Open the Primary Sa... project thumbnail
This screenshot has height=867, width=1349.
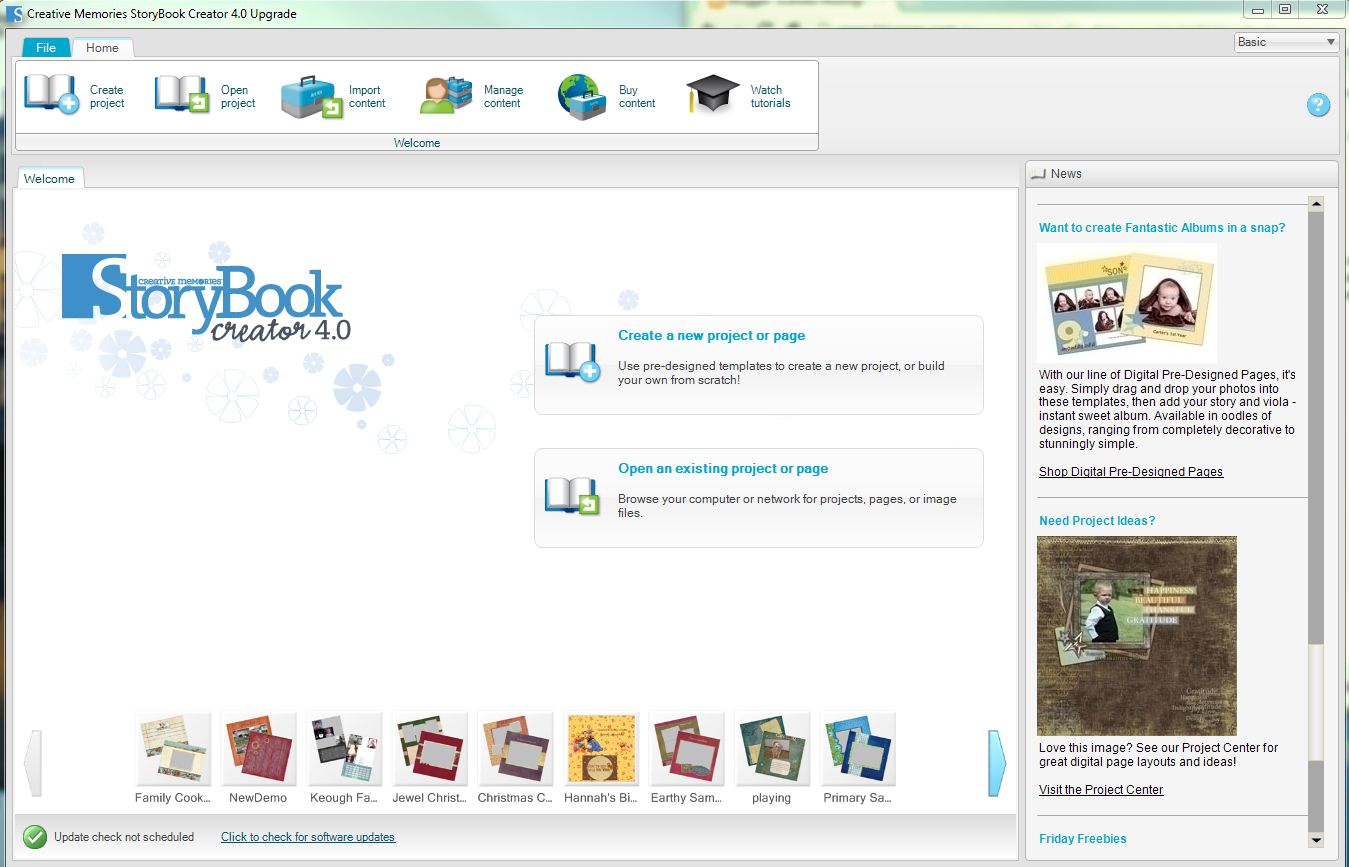pos(858,750)
